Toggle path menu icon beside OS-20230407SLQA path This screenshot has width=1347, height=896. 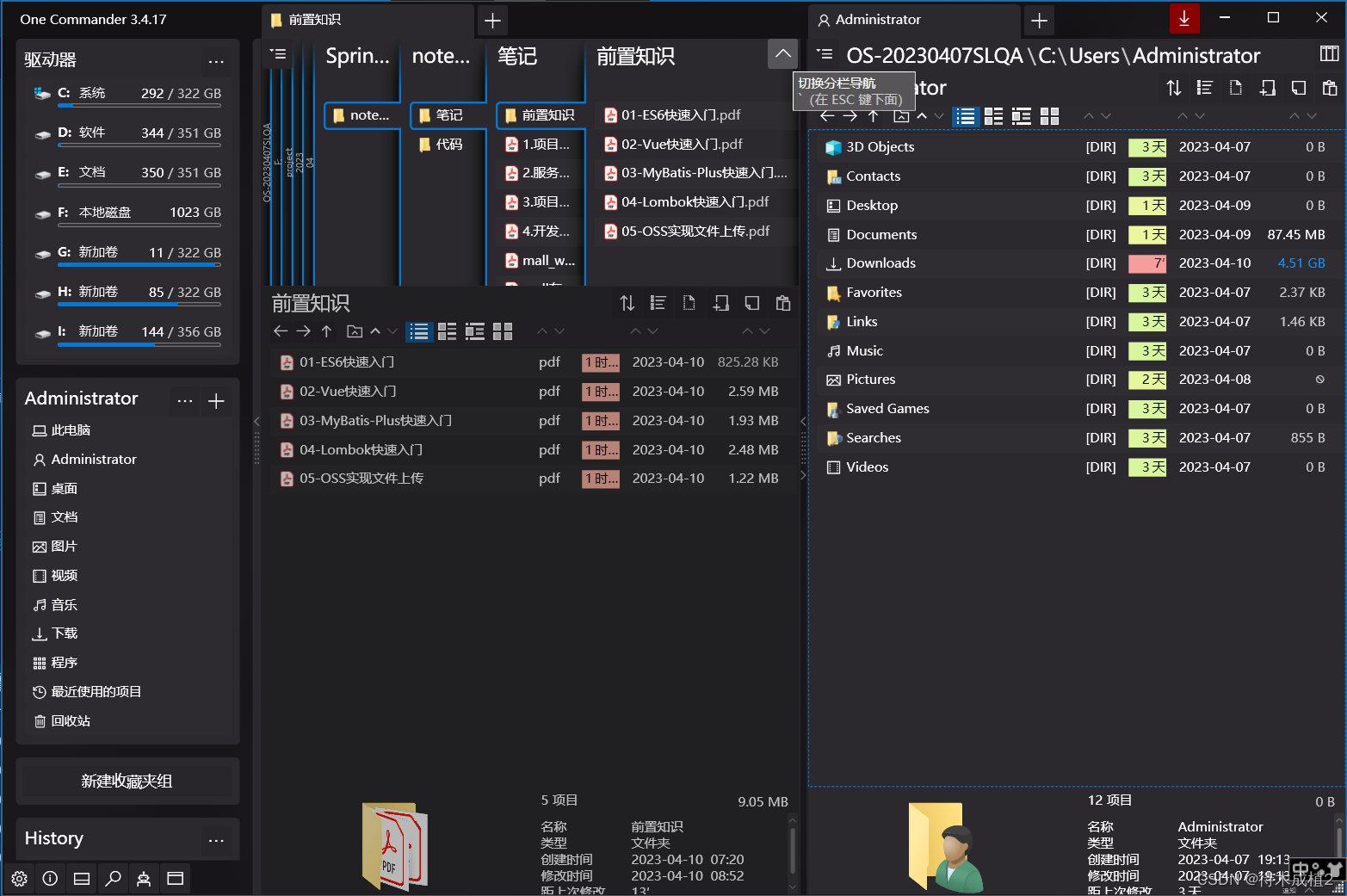825,54
